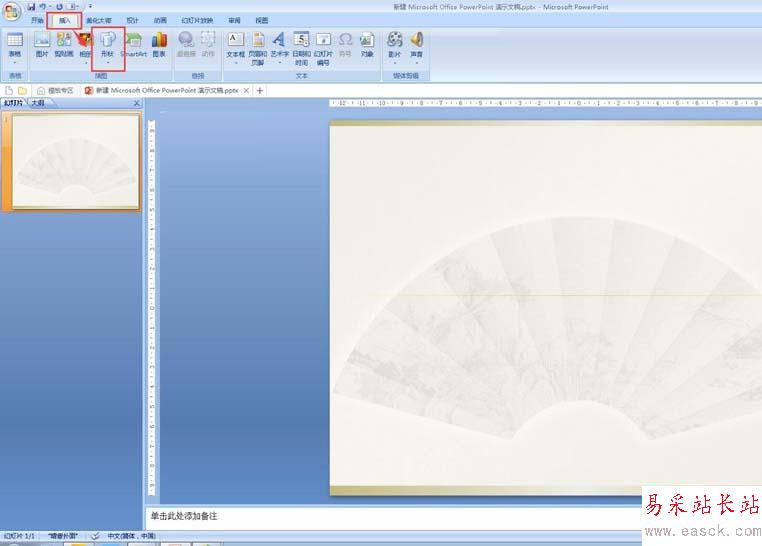
Task: Switch to 大纲 (Outline) pane tab
Action: coord(38,103)
